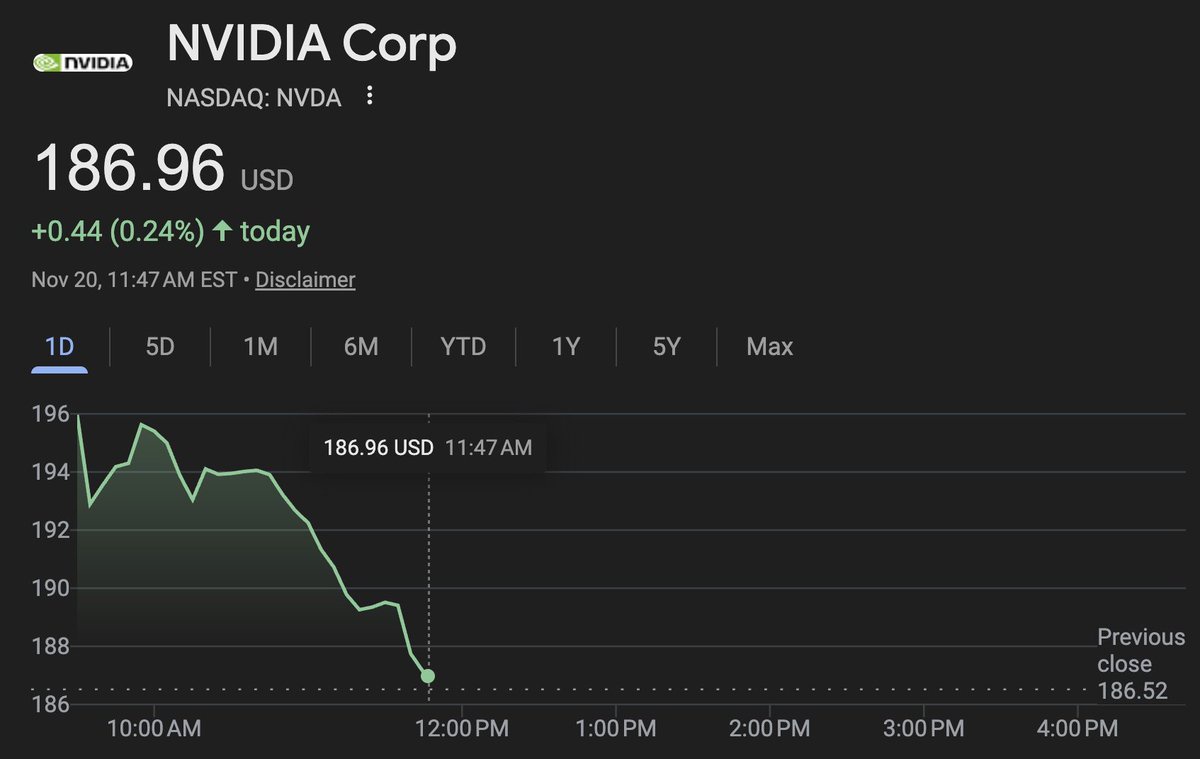1200x759 pixels.
Task: Click the +0.44 (0.24%) change text
Action: tap(118, 232)
